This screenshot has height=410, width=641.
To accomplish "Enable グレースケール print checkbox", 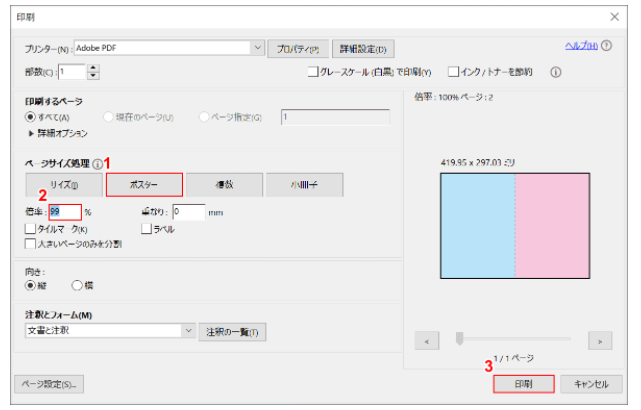I will point(313,72).
